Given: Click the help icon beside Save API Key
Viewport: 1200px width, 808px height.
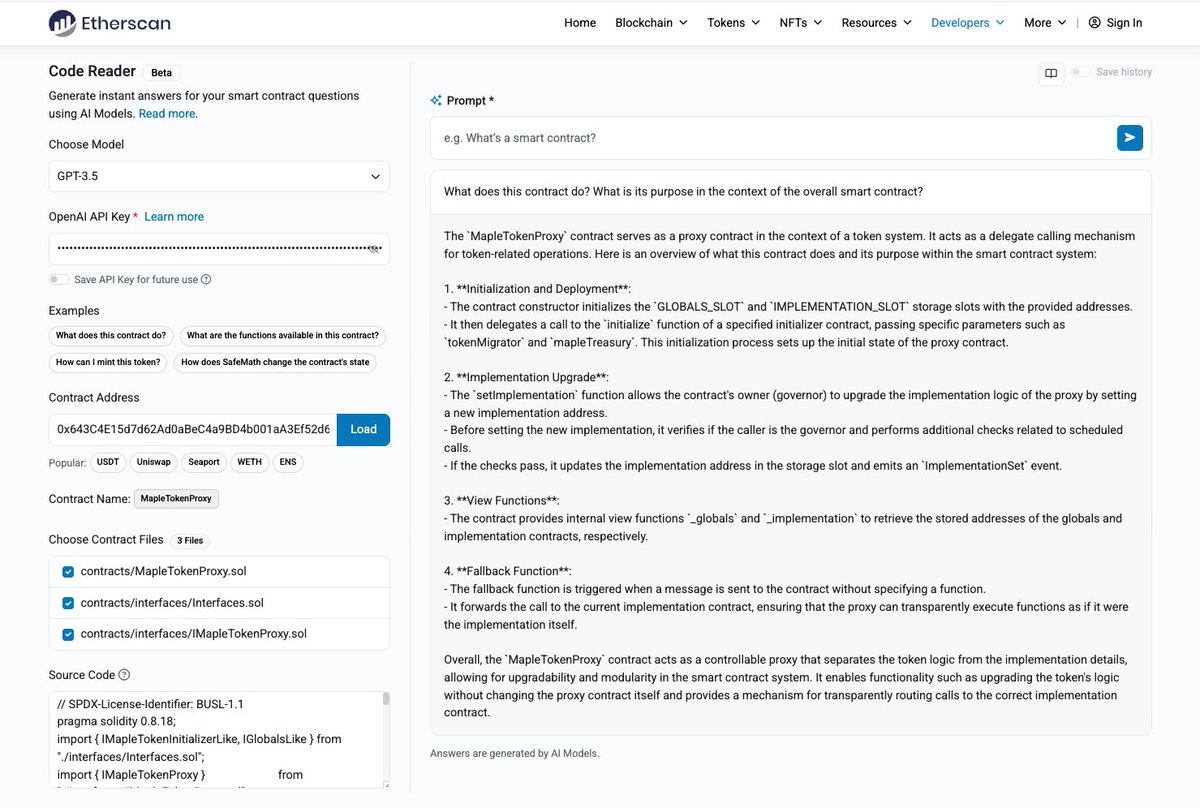Looking at the screenshot, I should [206, 280].
